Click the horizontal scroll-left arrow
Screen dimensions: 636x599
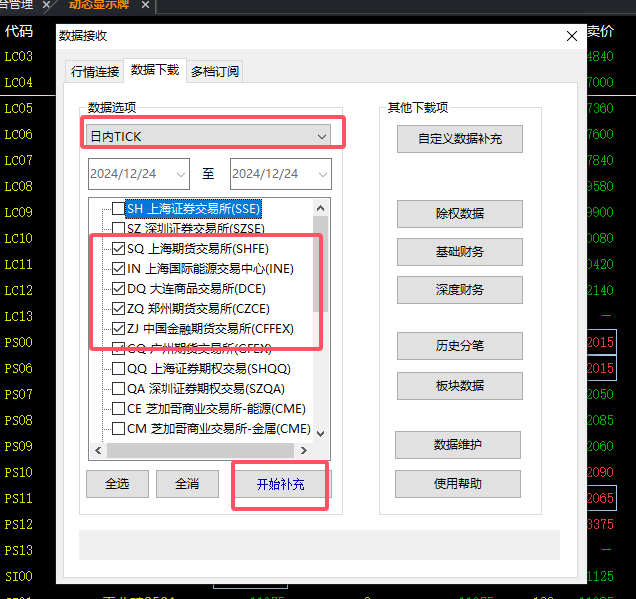[x=98, y=450]
